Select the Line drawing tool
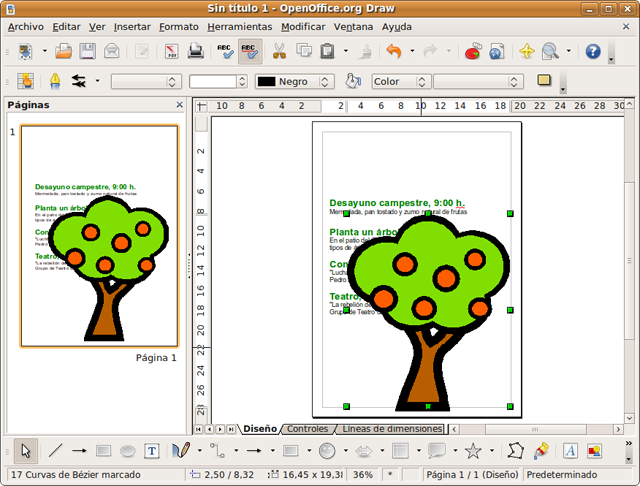This screenshot has height=486, width=640. (x=55, y=451)
